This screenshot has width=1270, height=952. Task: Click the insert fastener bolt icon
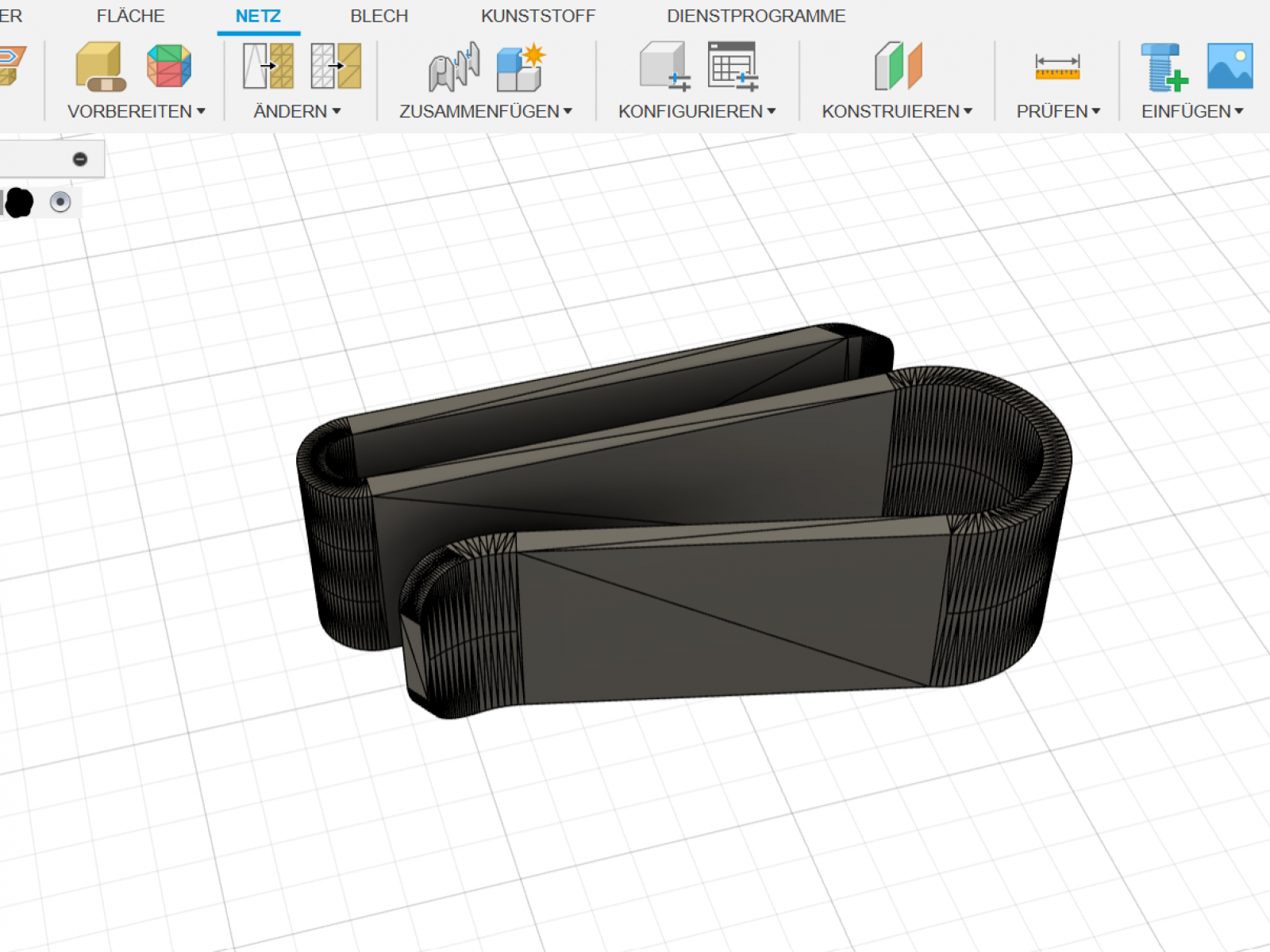click(1164, 67)
